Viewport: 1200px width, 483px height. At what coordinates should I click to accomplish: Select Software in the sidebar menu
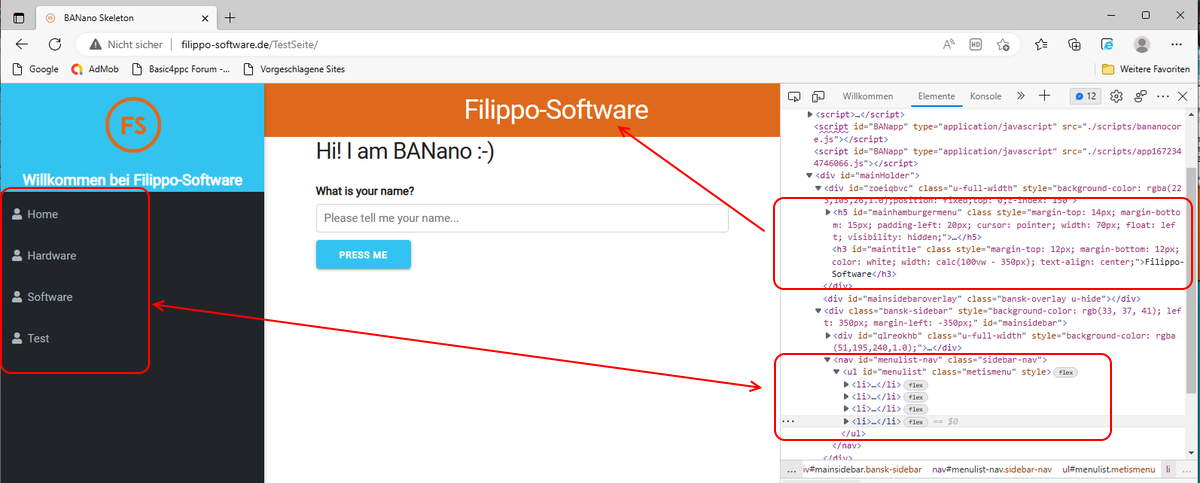tap(50, 297)
